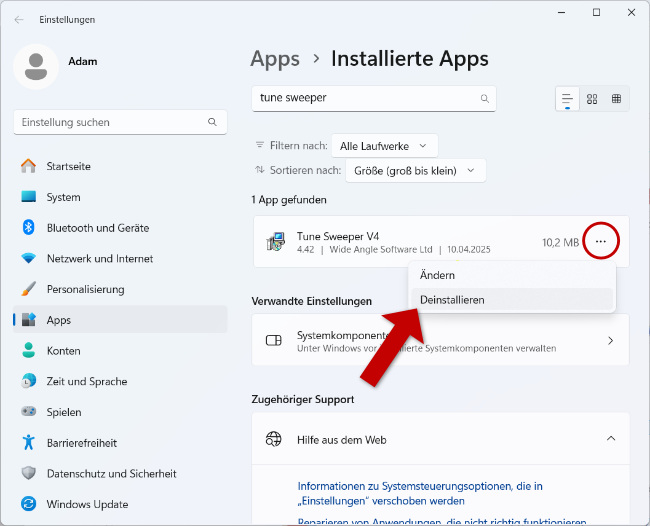The width and height of the screenshot is (650, 526).
Task: Open Alle Laufwerke filter dropdown
Action: point(384,146)
